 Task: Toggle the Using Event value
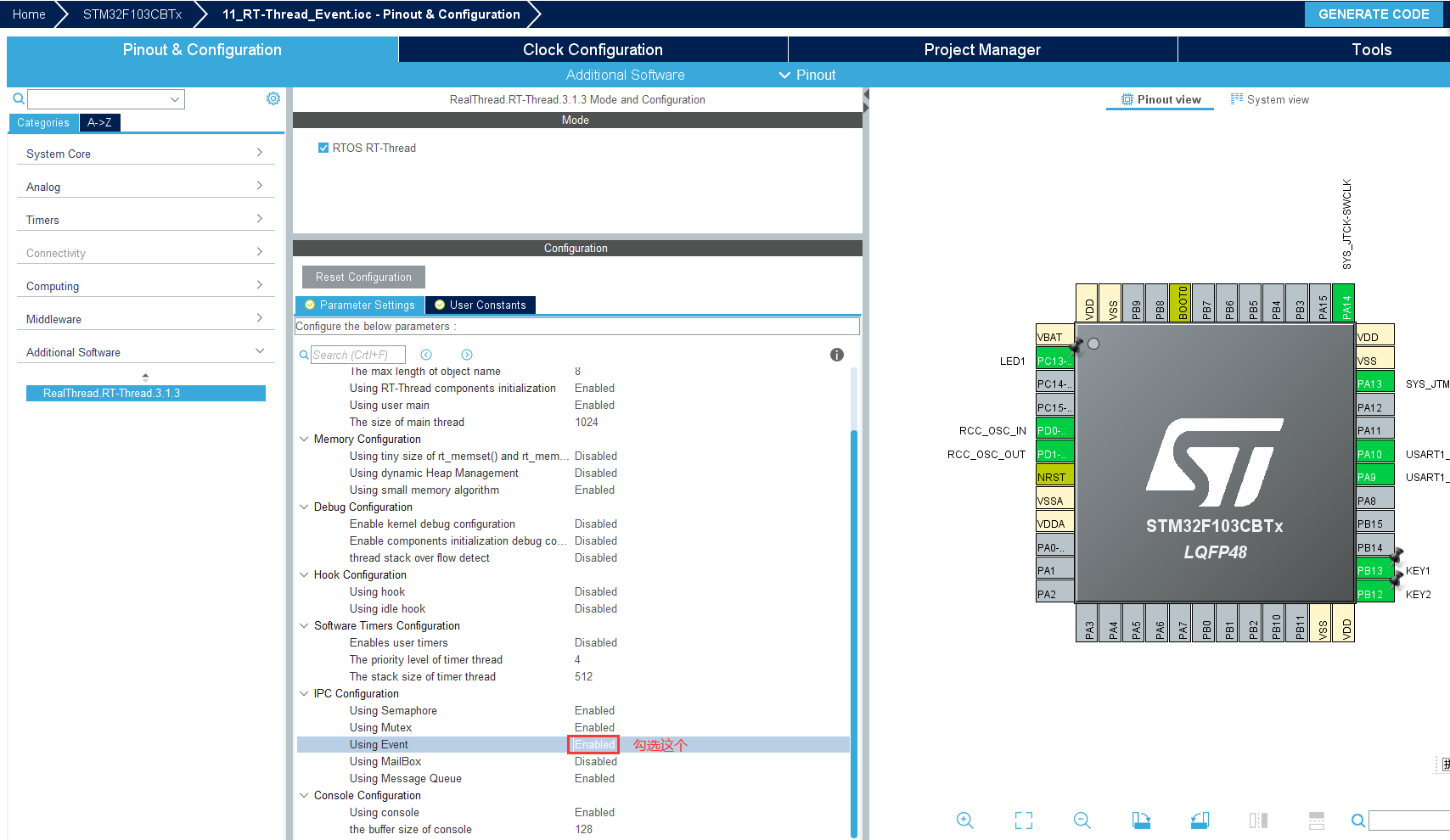point(594,744)
